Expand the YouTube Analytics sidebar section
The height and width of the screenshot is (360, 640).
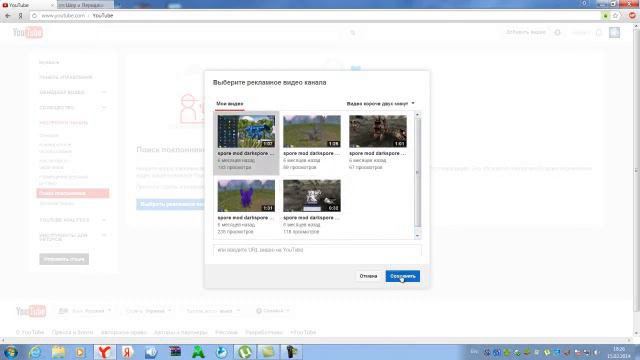(x=73, y=220)
